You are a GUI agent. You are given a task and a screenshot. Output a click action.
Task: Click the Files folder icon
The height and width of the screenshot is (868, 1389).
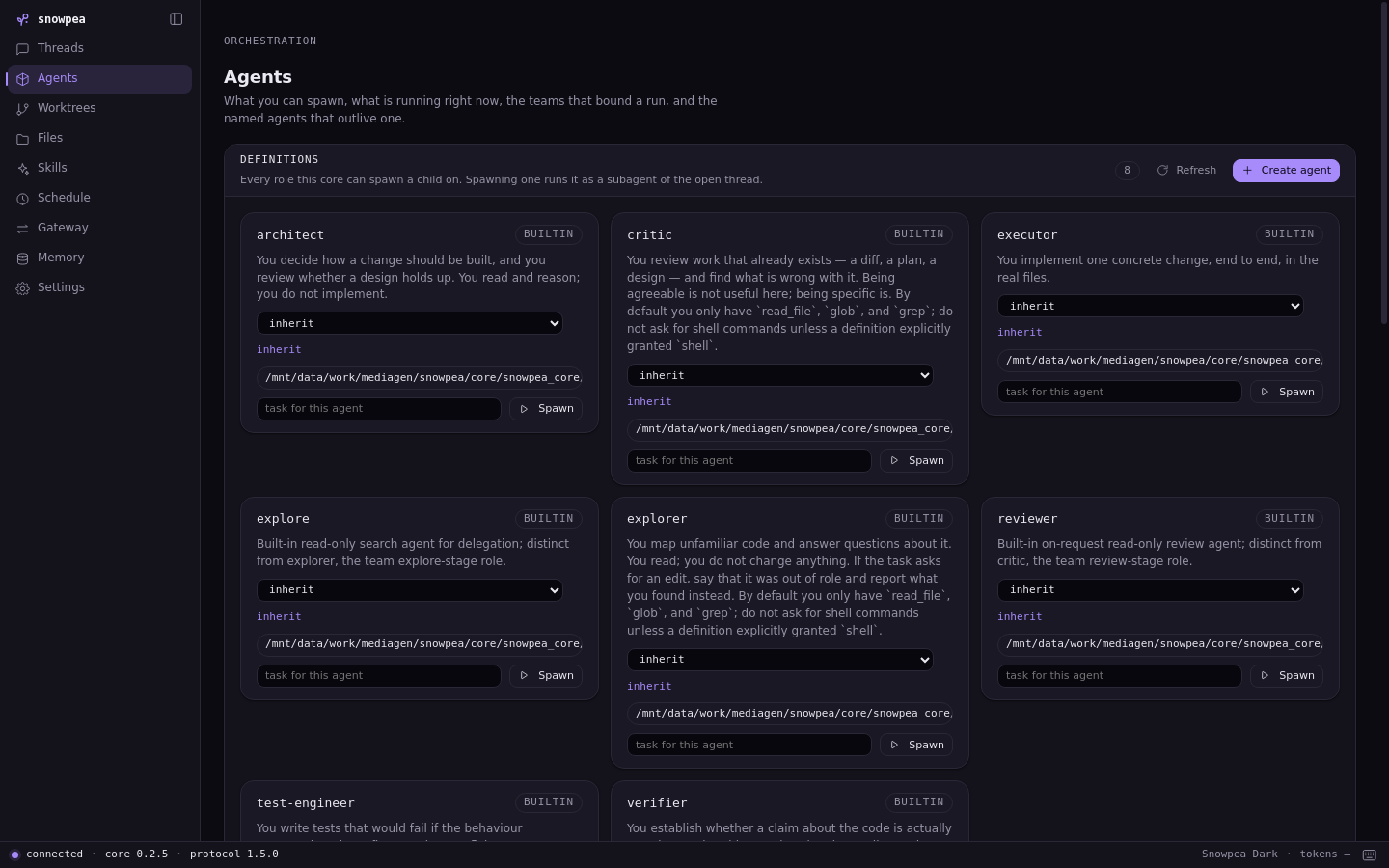[23, 138]
